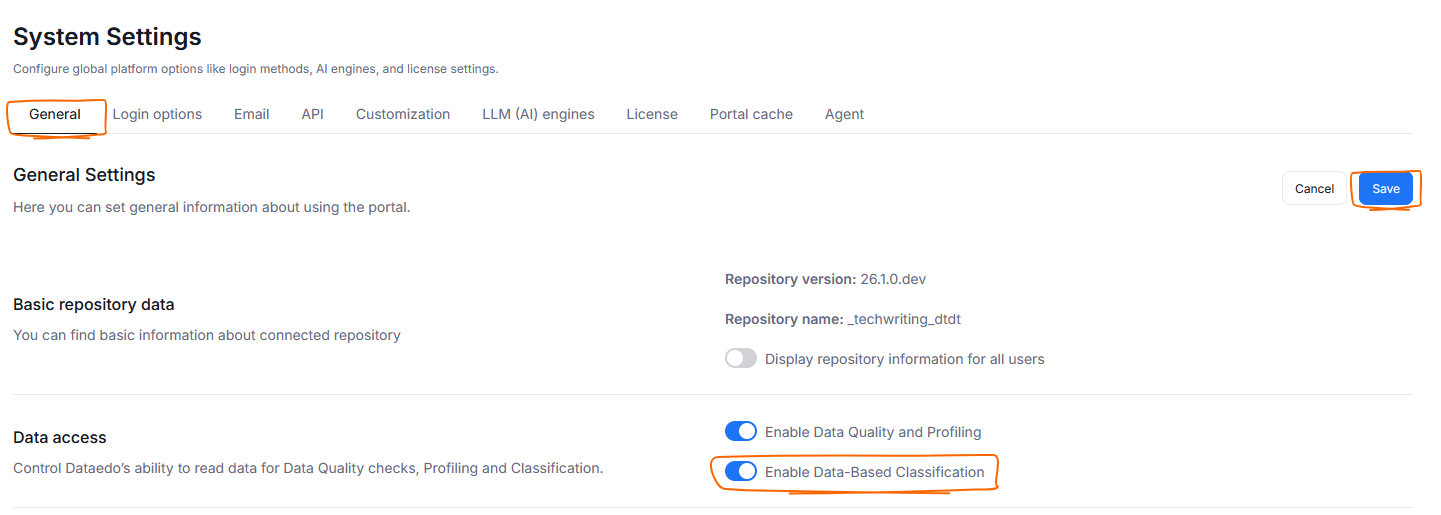Turn off the Data-Based Classification switch
The image size is (1441, 515).
[x=741, y=472]
